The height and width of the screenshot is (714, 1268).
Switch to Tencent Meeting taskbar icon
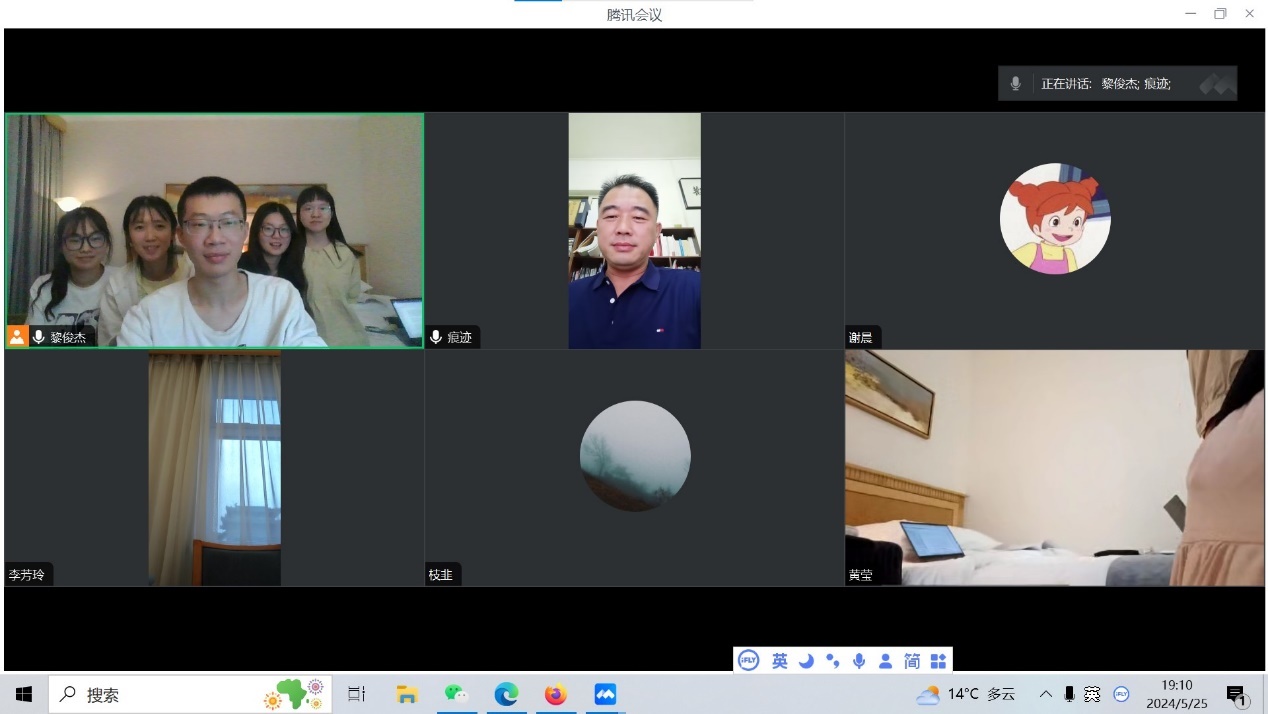[x=605, y=694]
